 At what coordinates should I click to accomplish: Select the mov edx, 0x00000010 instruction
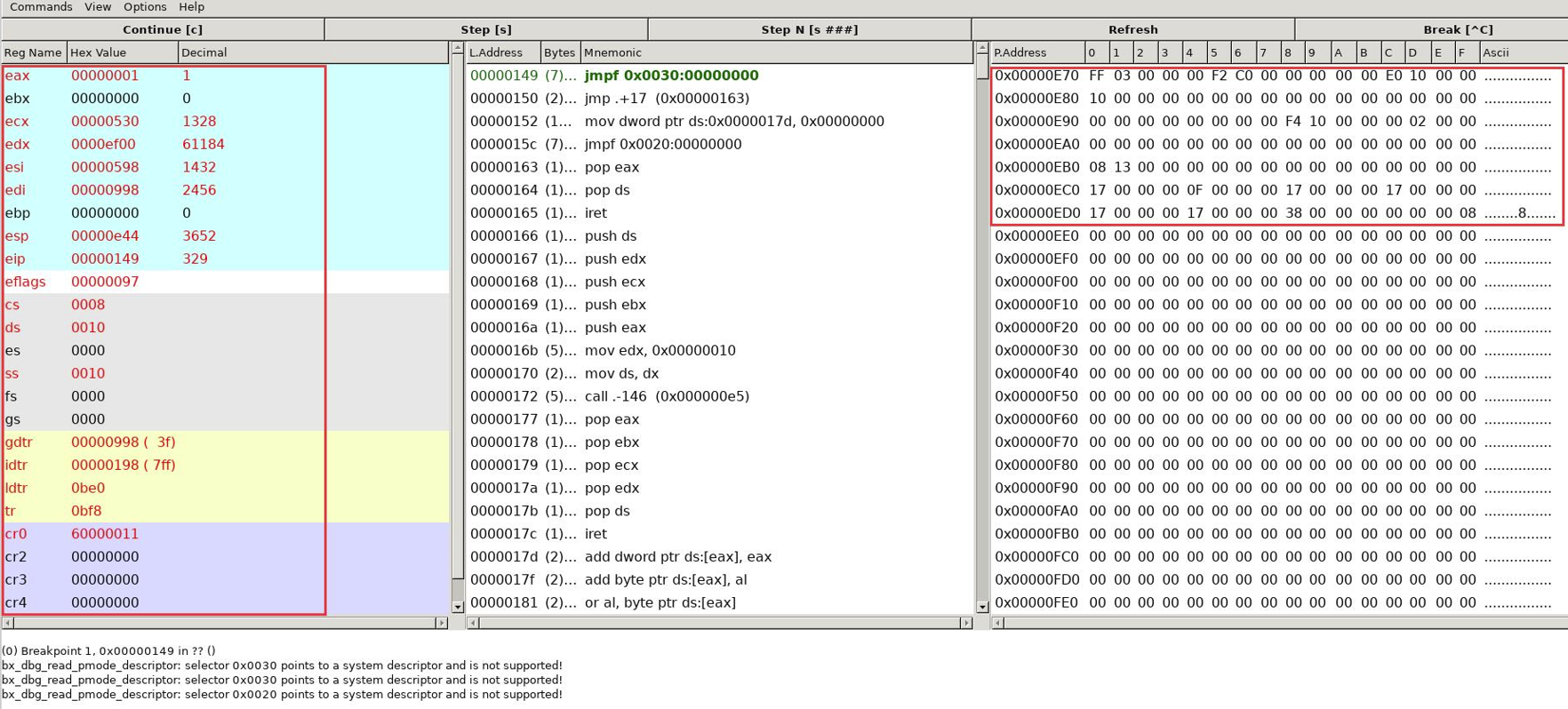coord(719,351)
